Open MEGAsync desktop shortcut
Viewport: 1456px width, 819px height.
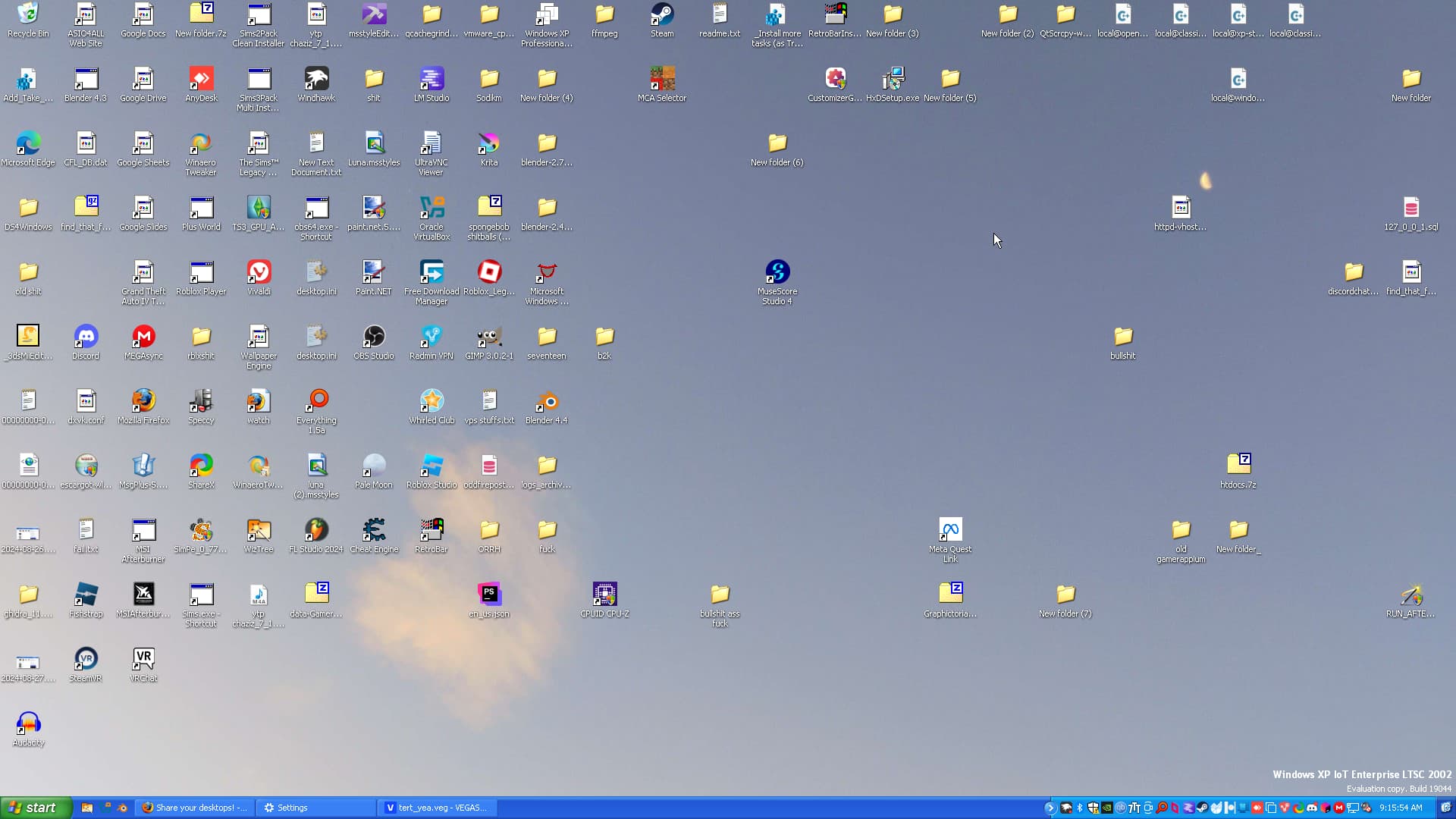click(143, 343)
